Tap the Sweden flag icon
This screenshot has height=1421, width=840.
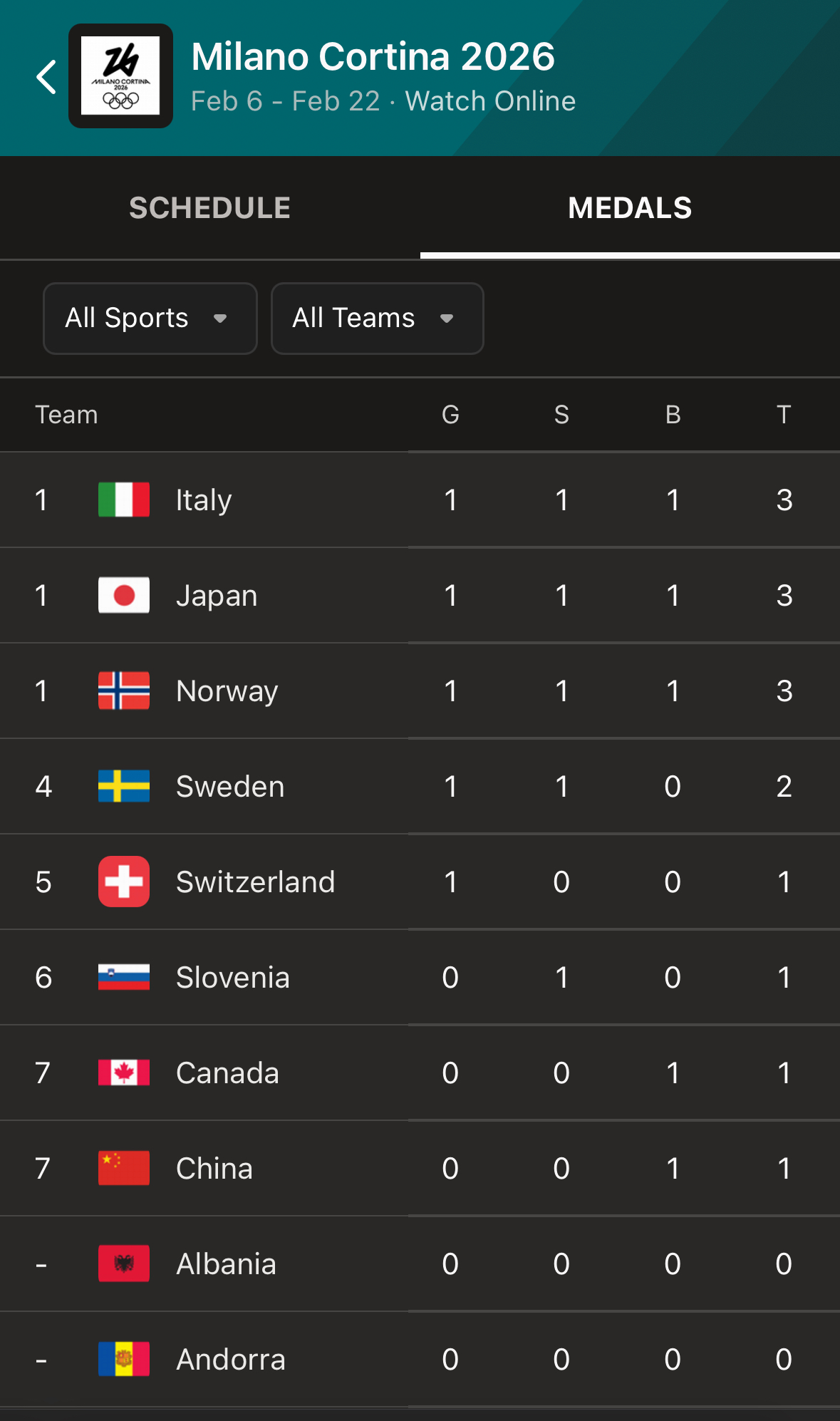tap(124, 786)
